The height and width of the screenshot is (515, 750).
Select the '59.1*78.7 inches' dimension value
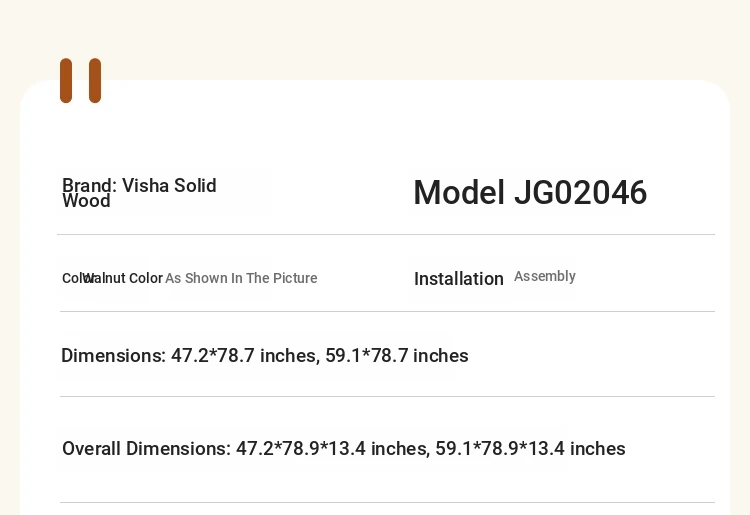point(397,356)
